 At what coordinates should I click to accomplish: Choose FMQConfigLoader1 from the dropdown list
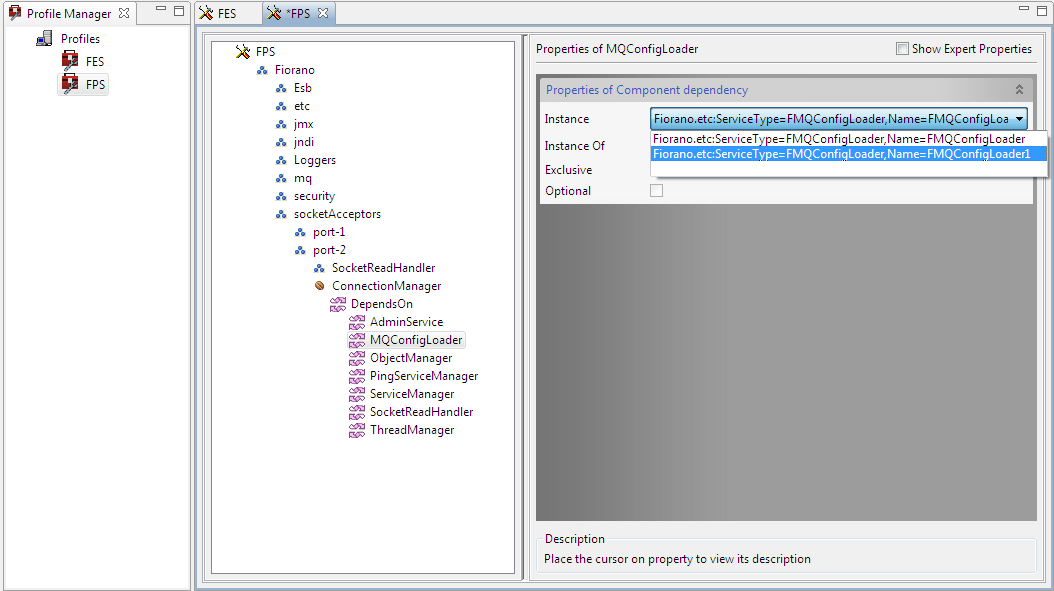[x=841, y=154]
